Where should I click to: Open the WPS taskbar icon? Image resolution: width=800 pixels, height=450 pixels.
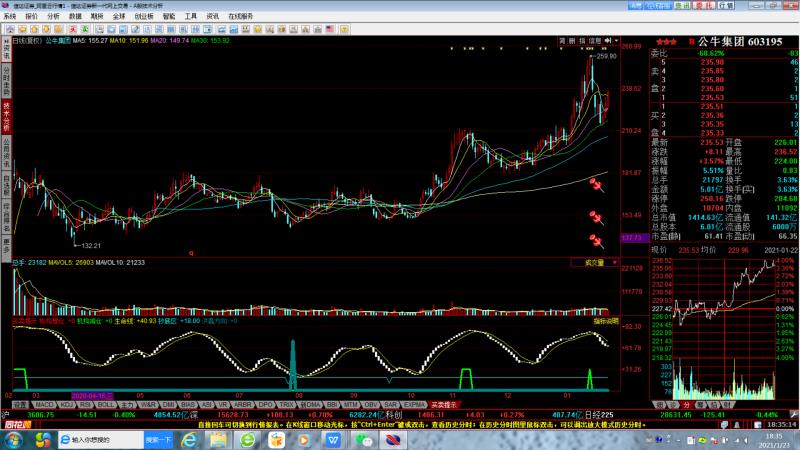pyautogui.click(x=333, y=440)
